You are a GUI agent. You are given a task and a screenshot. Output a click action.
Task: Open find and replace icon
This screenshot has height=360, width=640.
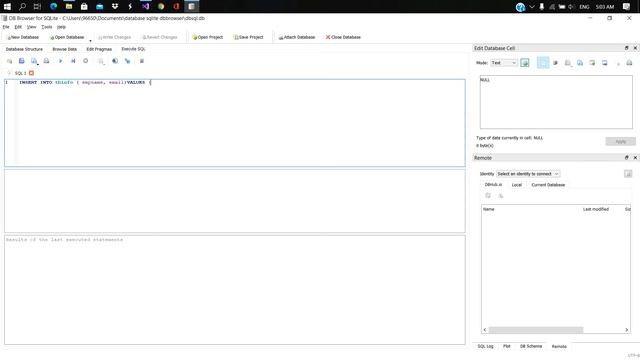[127, 61]
